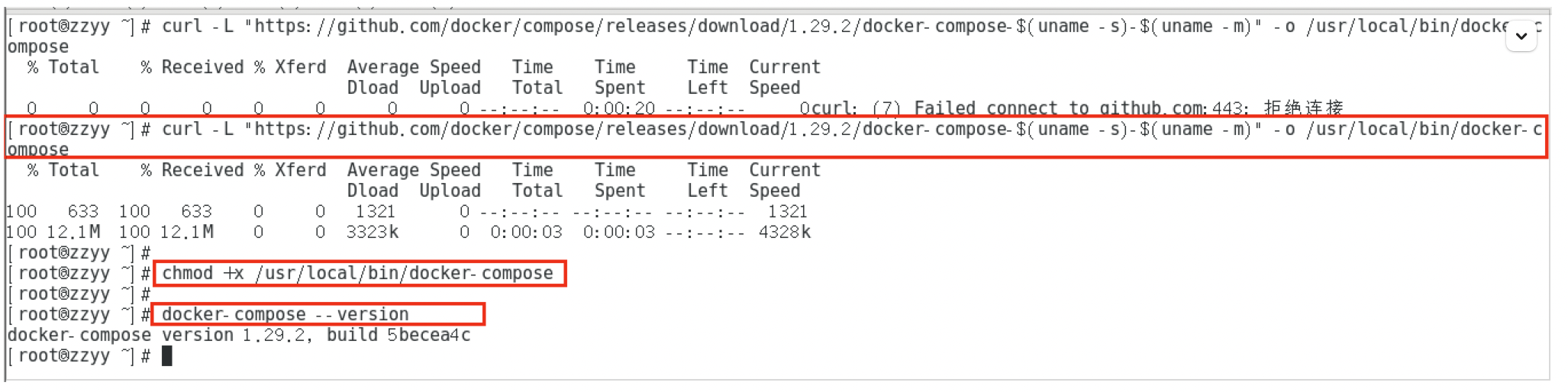Click the build hash 5becea4c
This screenshot has width=1568, height=392.
click(x=428, y=335)
